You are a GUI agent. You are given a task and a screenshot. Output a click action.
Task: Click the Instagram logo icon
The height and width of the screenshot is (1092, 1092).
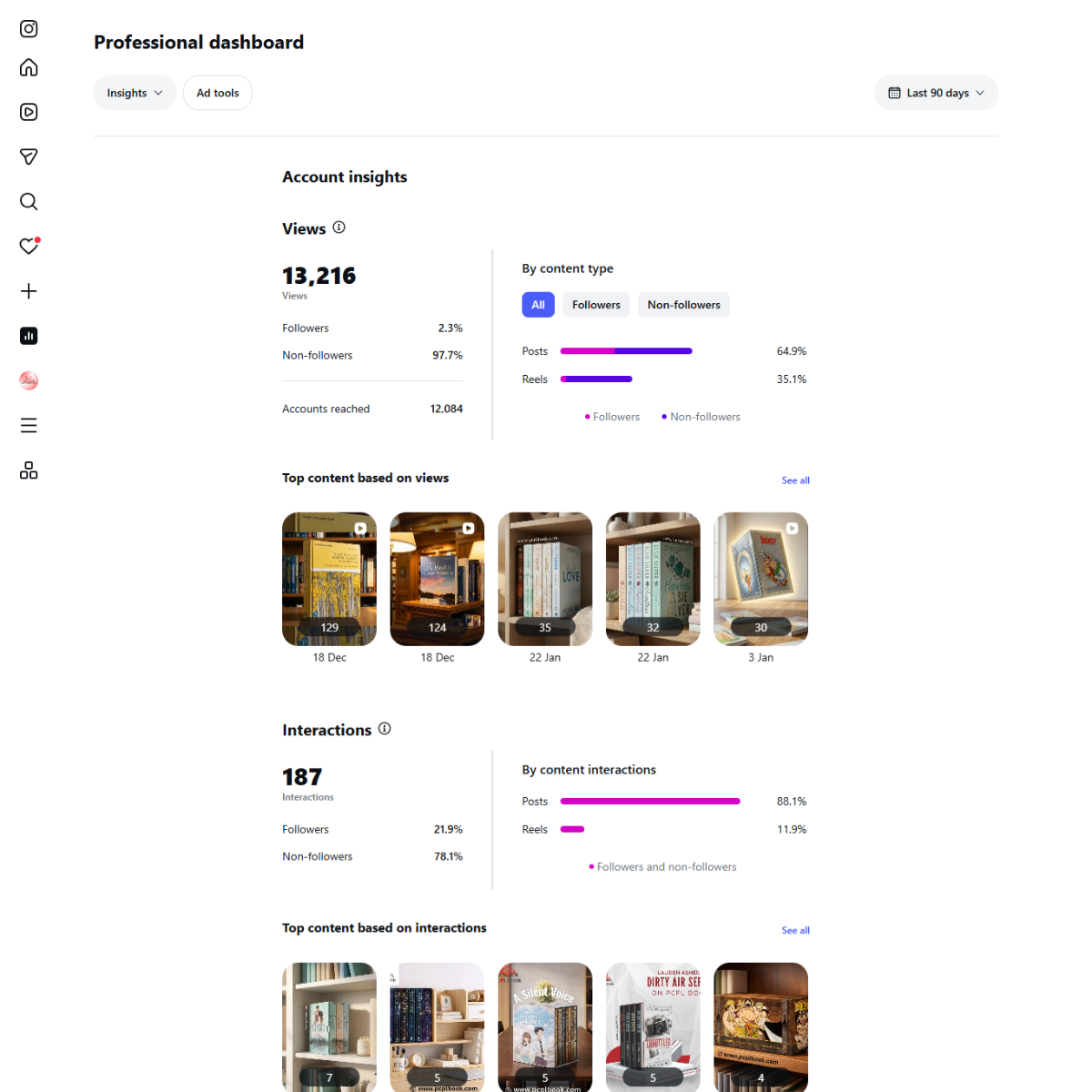(29, 29)
